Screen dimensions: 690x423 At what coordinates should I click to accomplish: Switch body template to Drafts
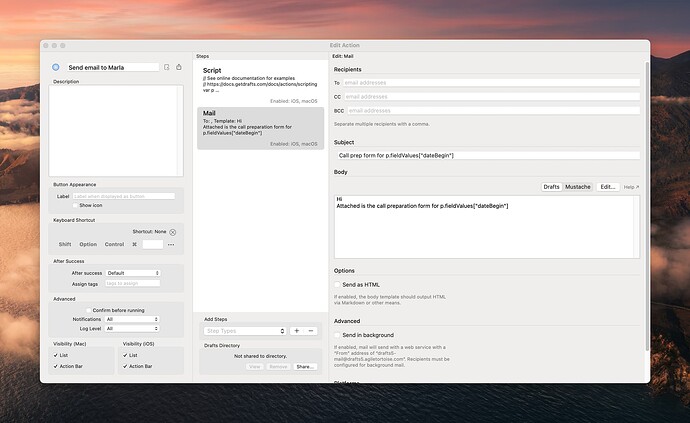(x=551, y=187)
